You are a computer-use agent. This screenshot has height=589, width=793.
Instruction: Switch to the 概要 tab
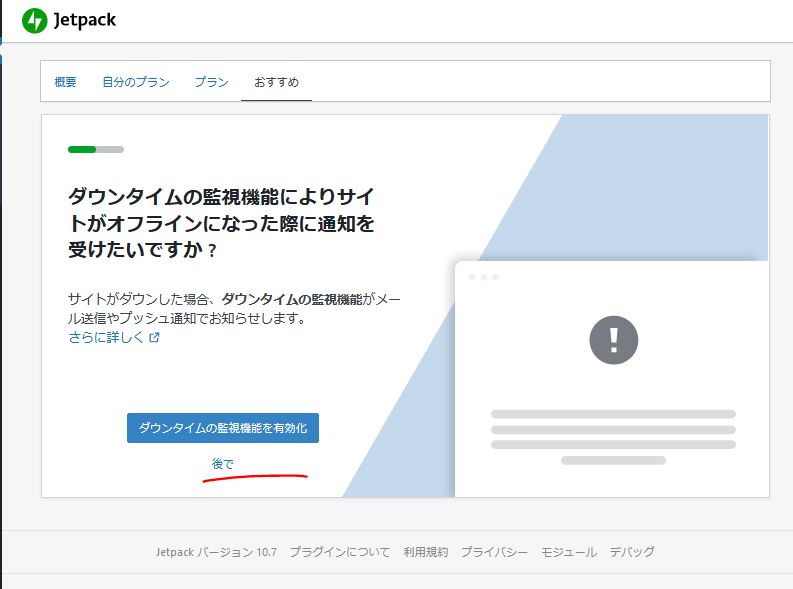point(65,82)
